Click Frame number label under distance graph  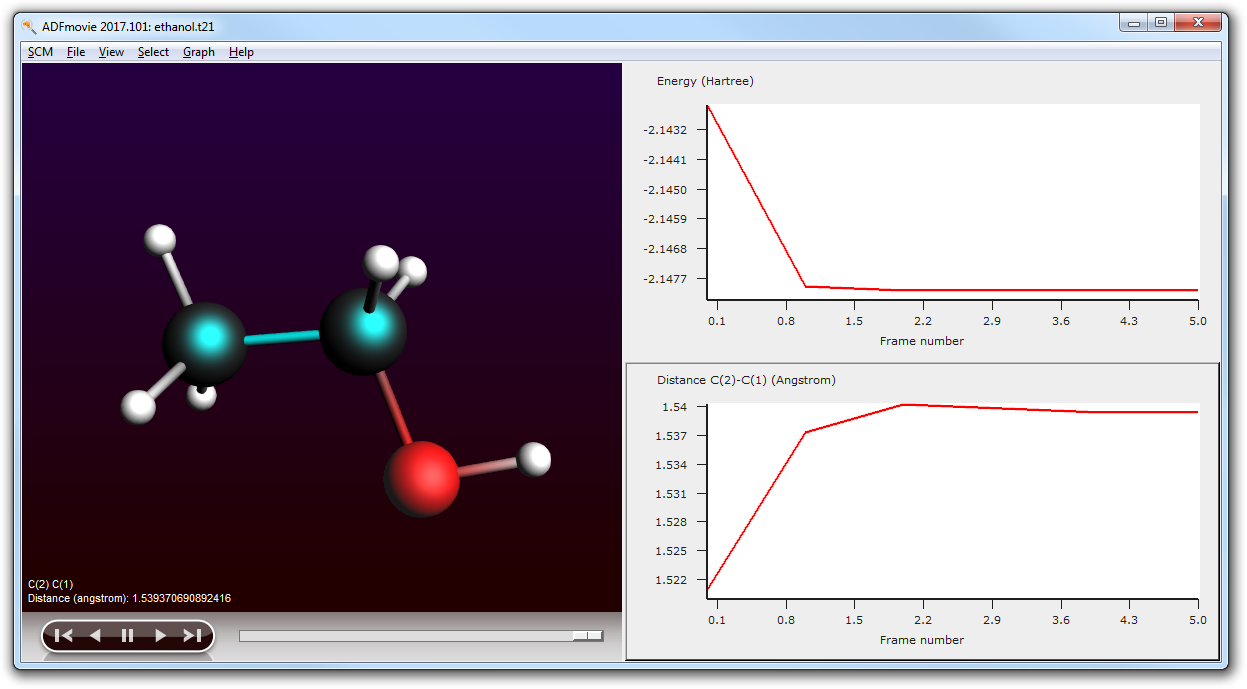coord(922,640)
